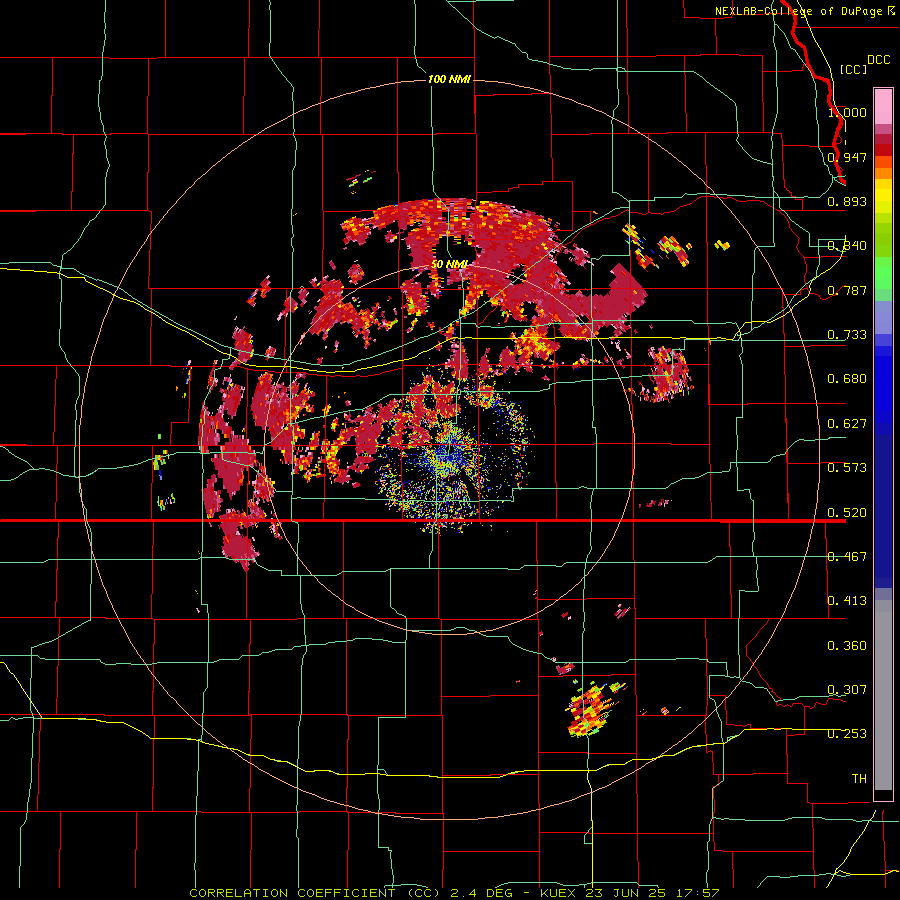Select the 0.840 legend value

pyautogui.click(x=847, y=246)
